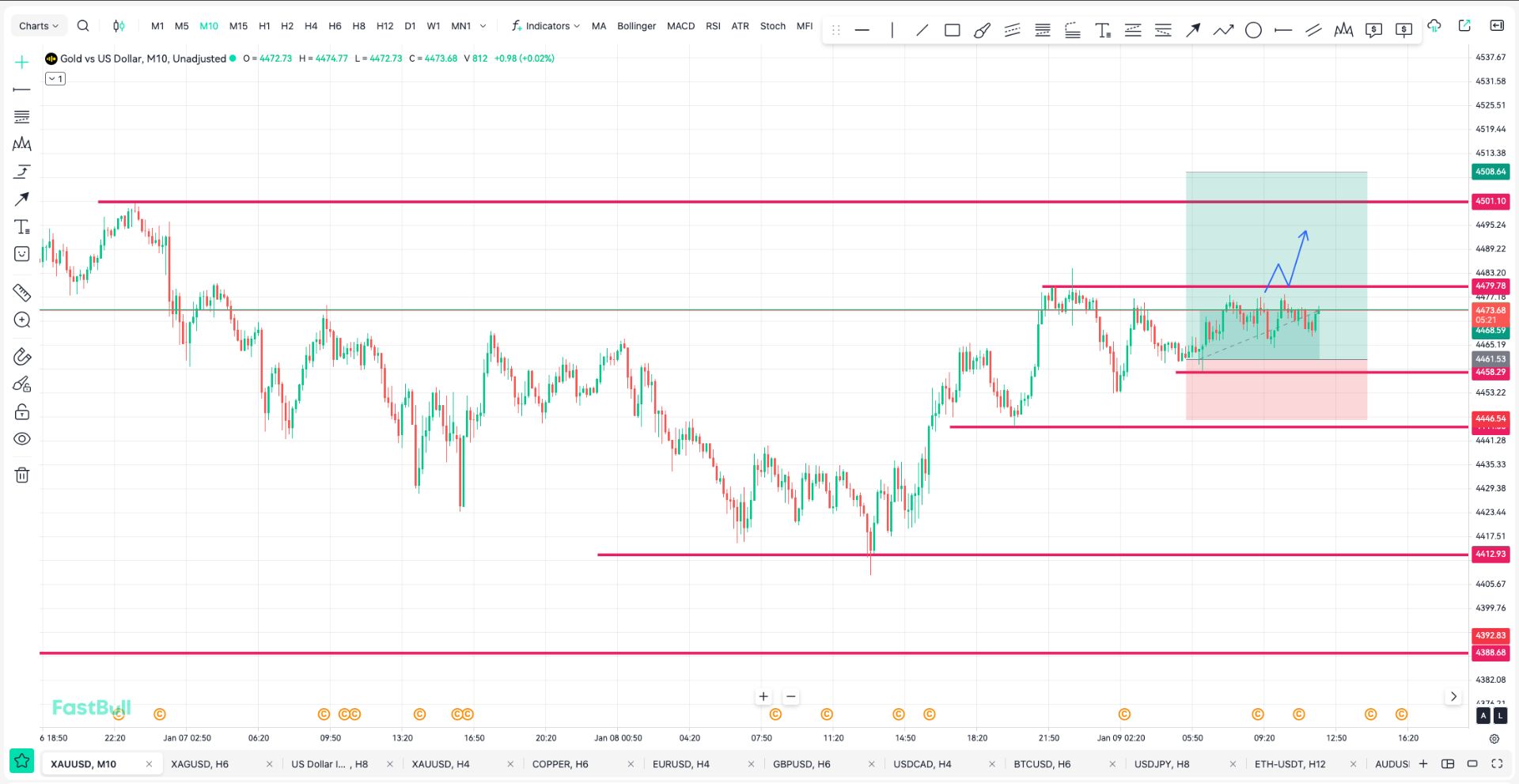
Task: Click the magnet snap mode icon
Action: click(22, 357)
